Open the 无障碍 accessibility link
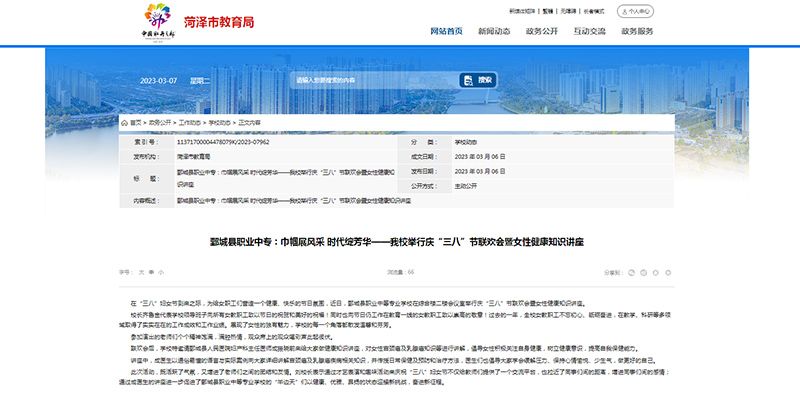Viewport: 800px width, 394px height. pos(568,11)
